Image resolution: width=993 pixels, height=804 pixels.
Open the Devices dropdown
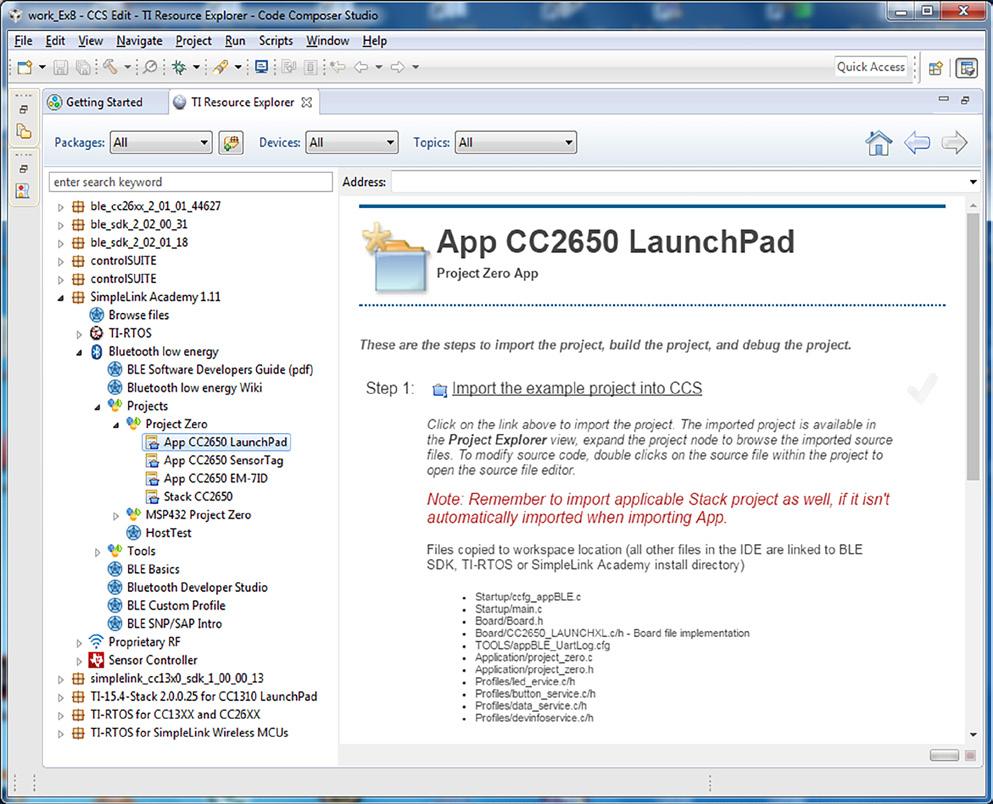coord(351,142)
